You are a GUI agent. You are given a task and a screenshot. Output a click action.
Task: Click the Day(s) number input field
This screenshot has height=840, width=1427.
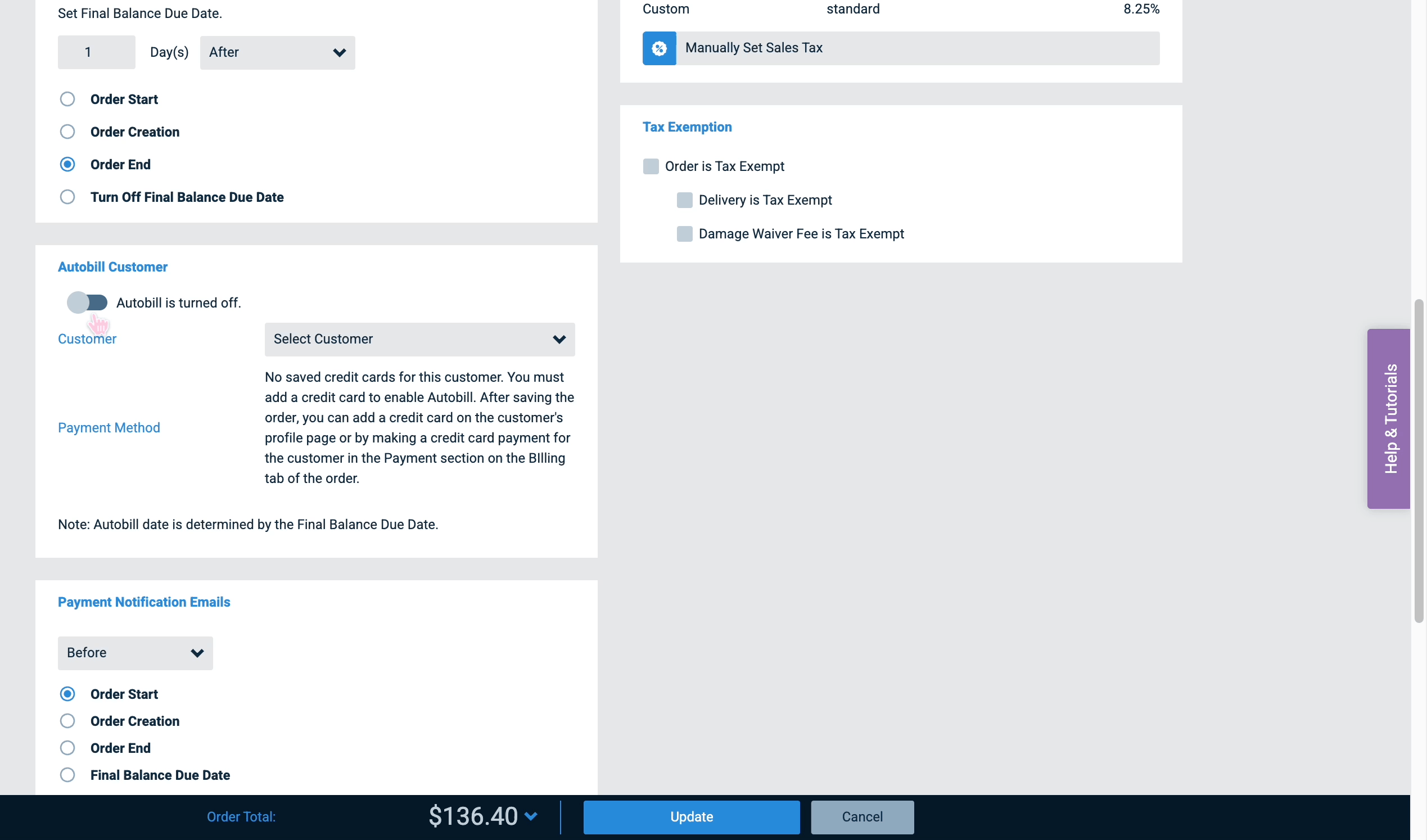(96, 53)
